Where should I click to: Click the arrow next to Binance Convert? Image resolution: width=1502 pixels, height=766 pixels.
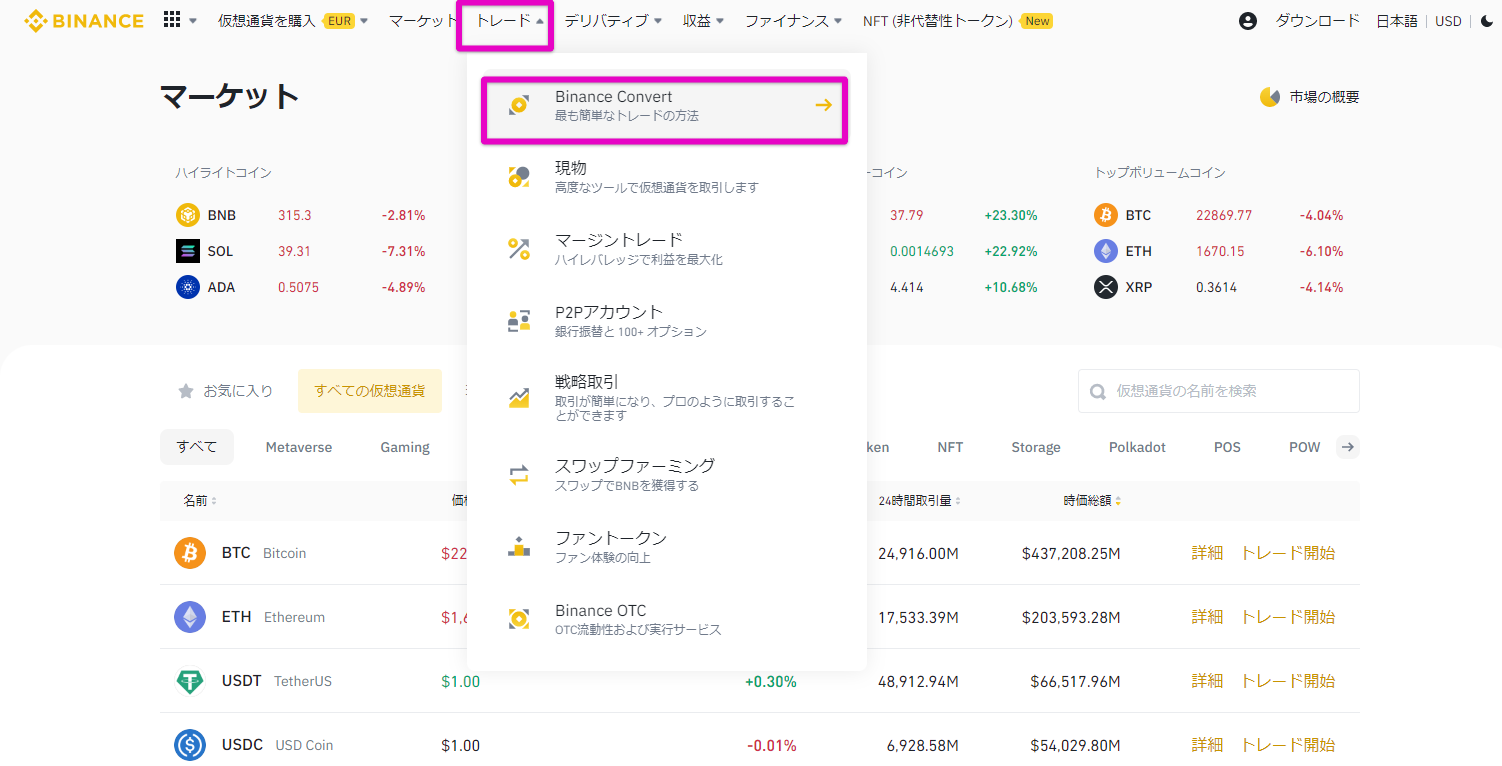click(823, 105)
